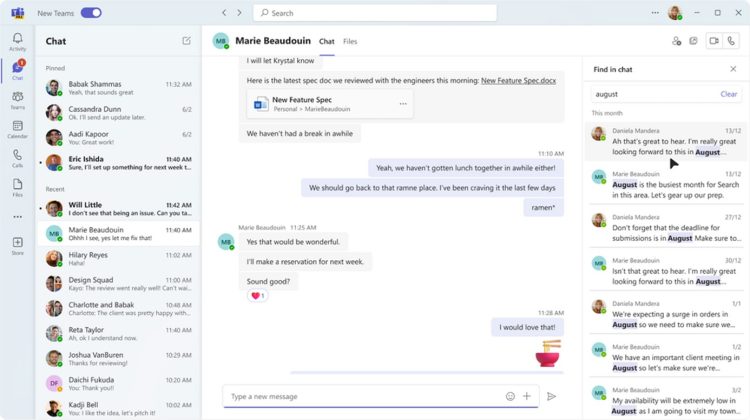Open result about deadline for submissions

[x=666, y=228]
